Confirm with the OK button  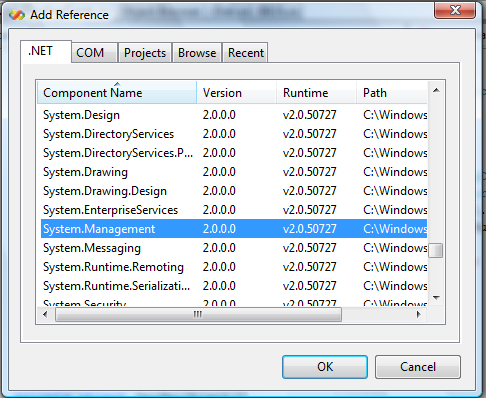tap(325, 367)
